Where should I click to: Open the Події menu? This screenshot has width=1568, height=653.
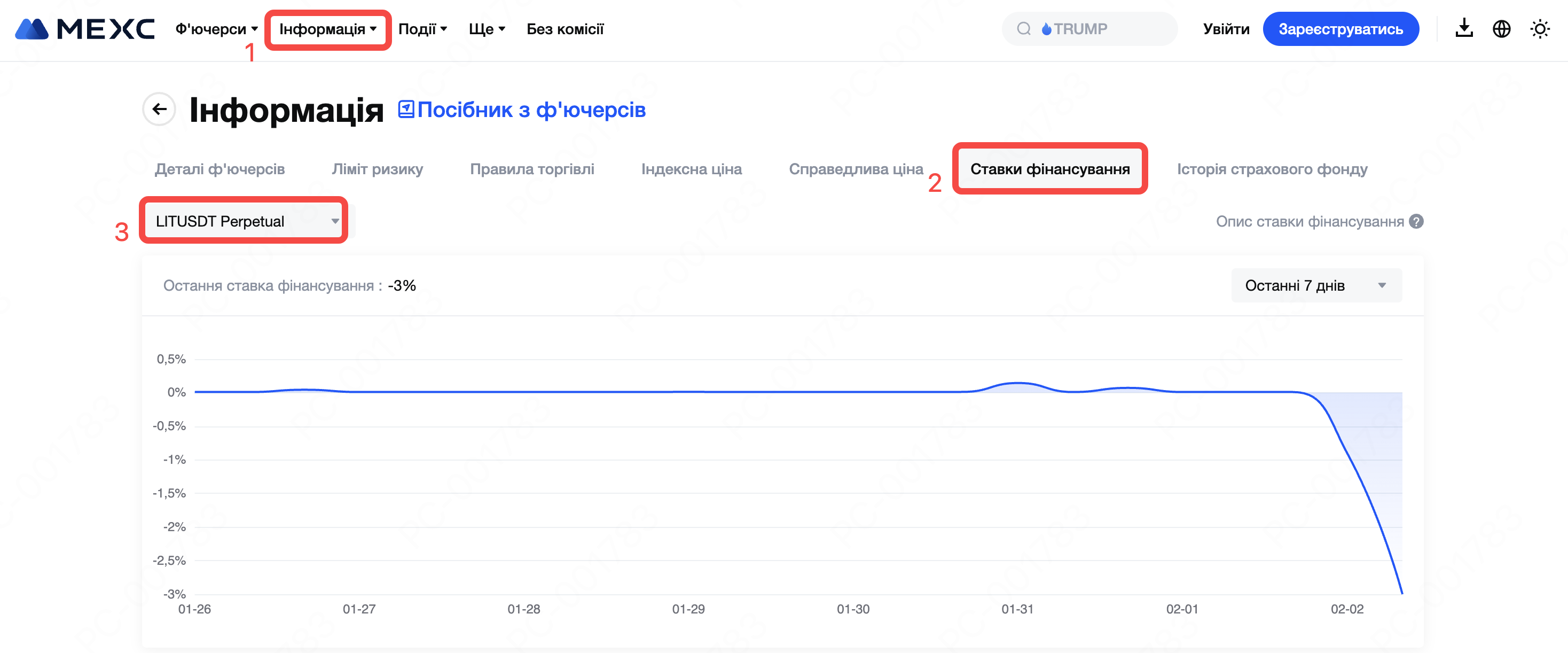click(x=422, y=29)
